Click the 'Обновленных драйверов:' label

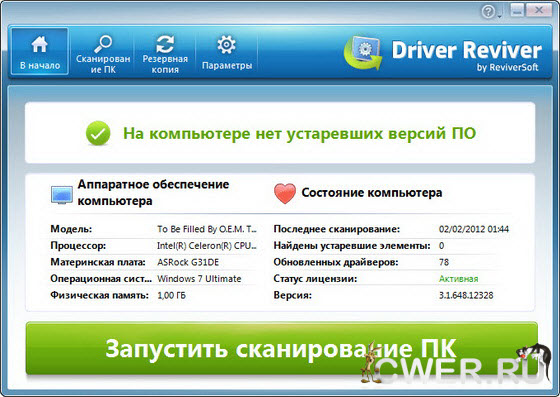(336, 262)
